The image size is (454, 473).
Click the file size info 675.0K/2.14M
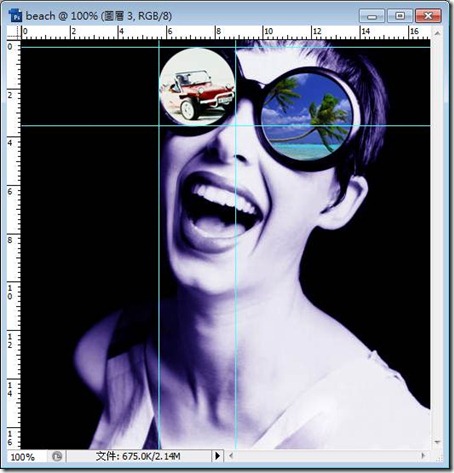point(138,456)
